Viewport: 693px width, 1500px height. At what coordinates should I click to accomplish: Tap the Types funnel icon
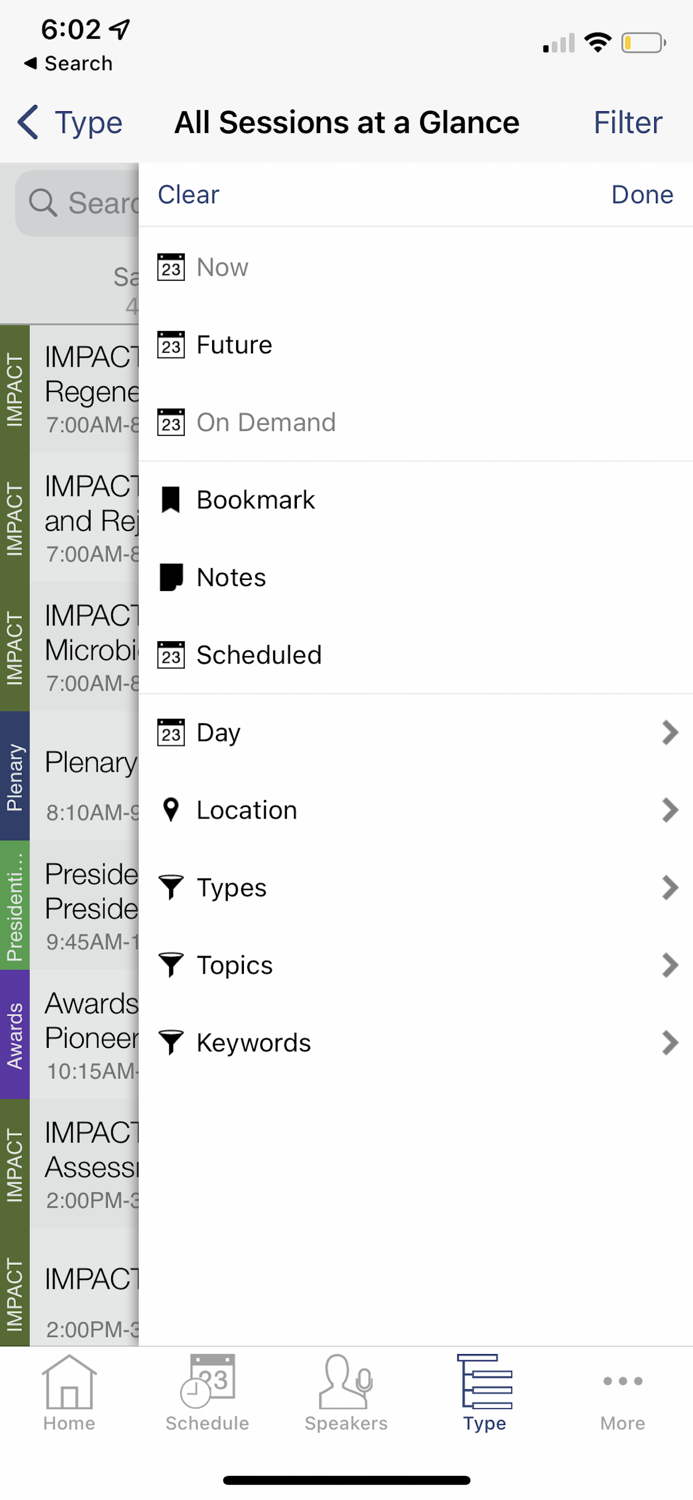click(171, 887)
